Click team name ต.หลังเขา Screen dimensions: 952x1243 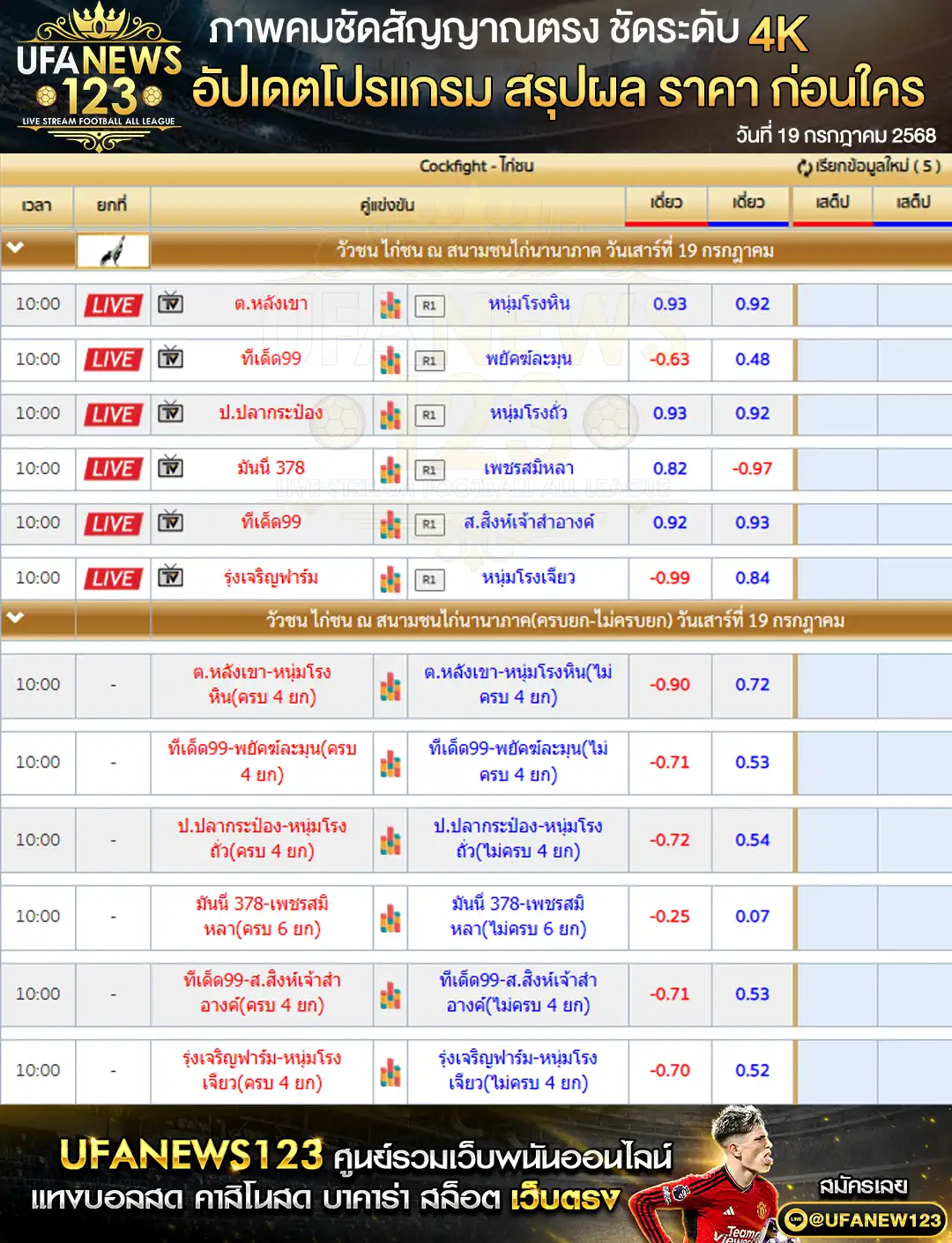[x=271, y=304]
